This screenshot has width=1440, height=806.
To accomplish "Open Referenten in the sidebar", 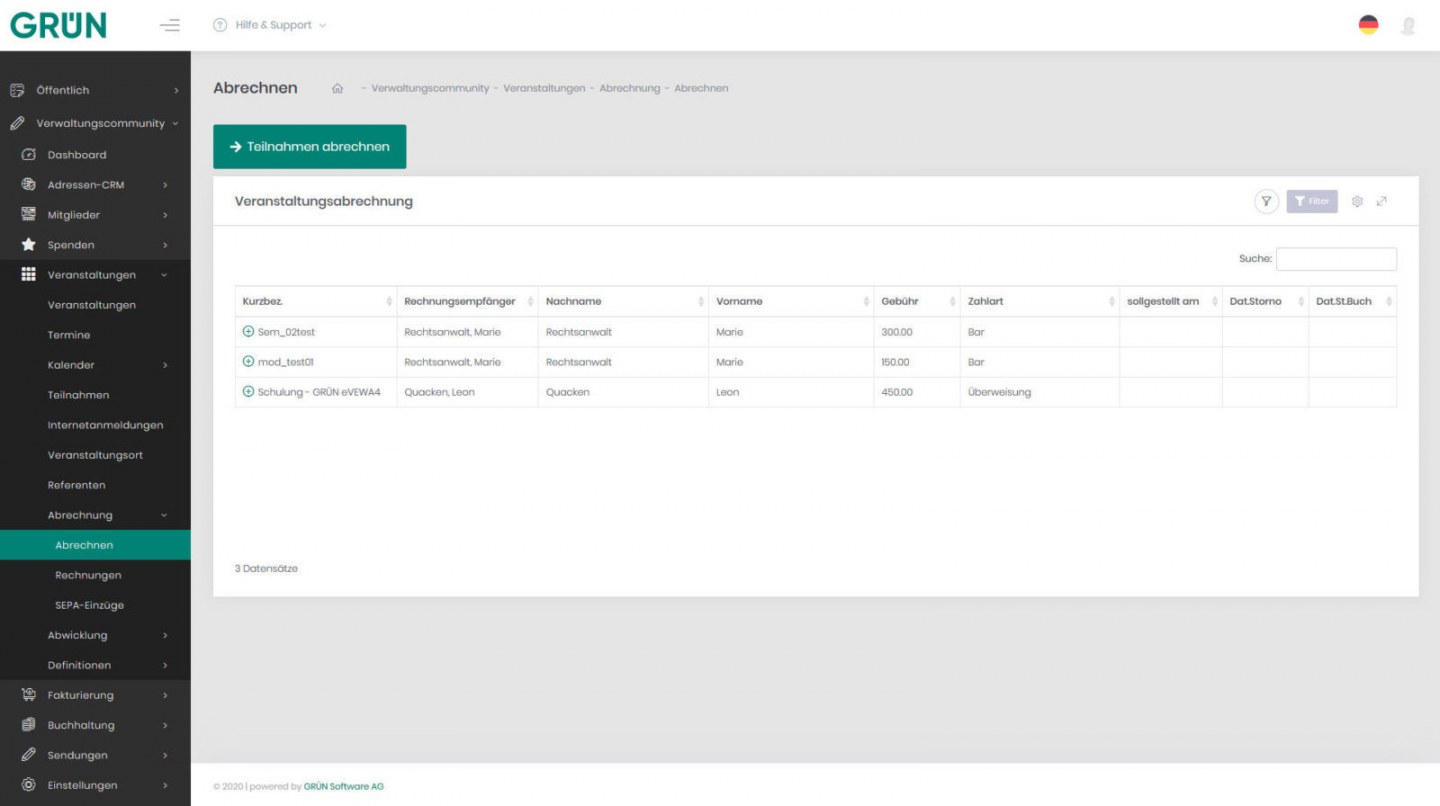I will click(76, 485).
